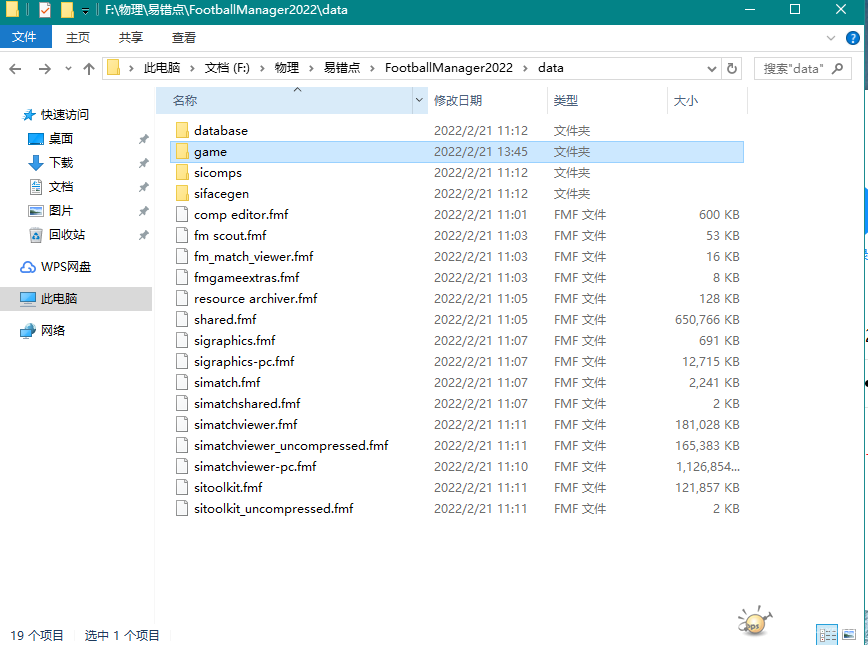The width and height of the screenshot is (868, 645).
Task: Click the properties icon in title bar
Action: [44, 10]
